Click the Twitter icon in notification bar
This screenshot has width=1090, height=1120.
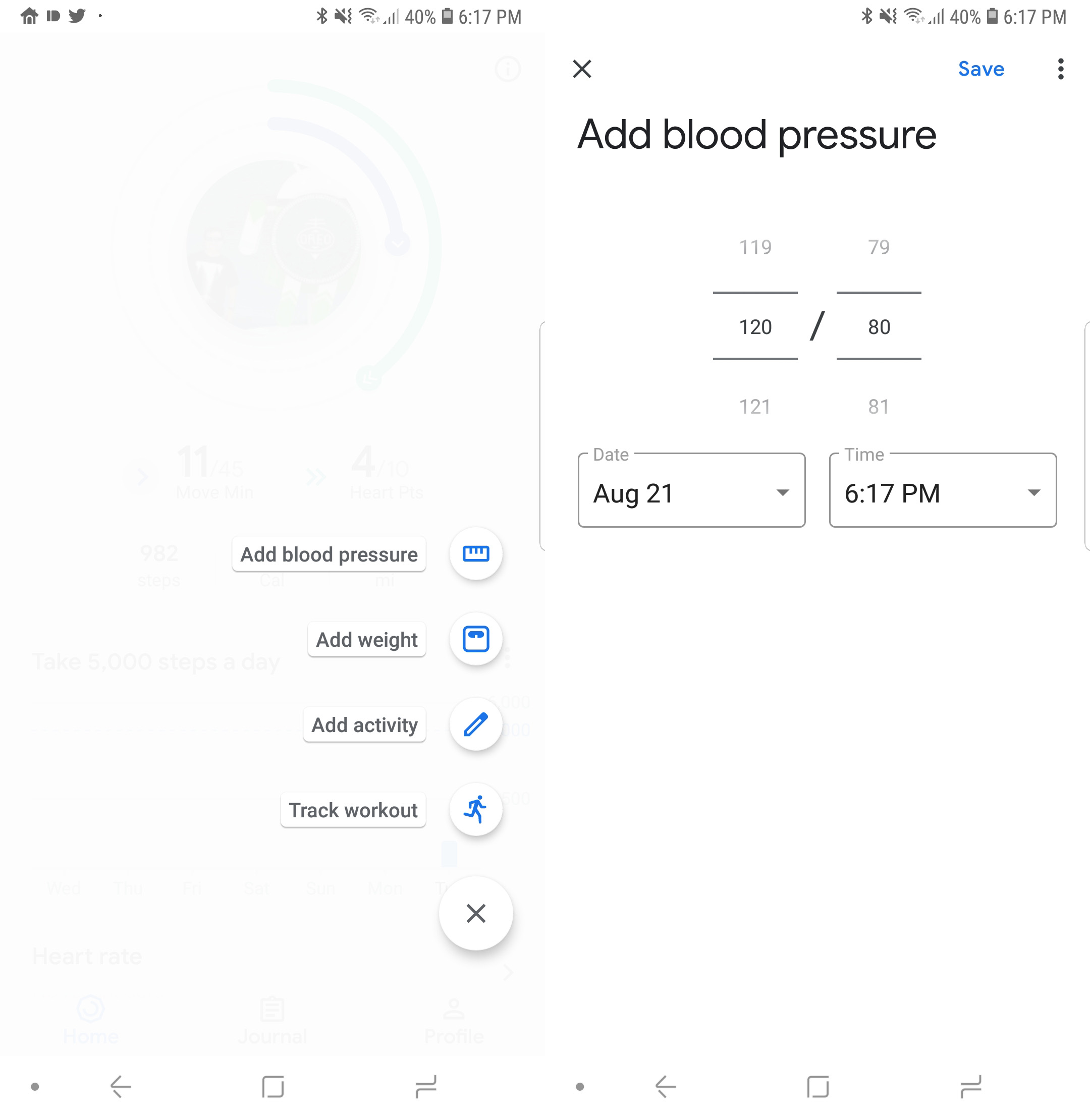click(78, 13)
